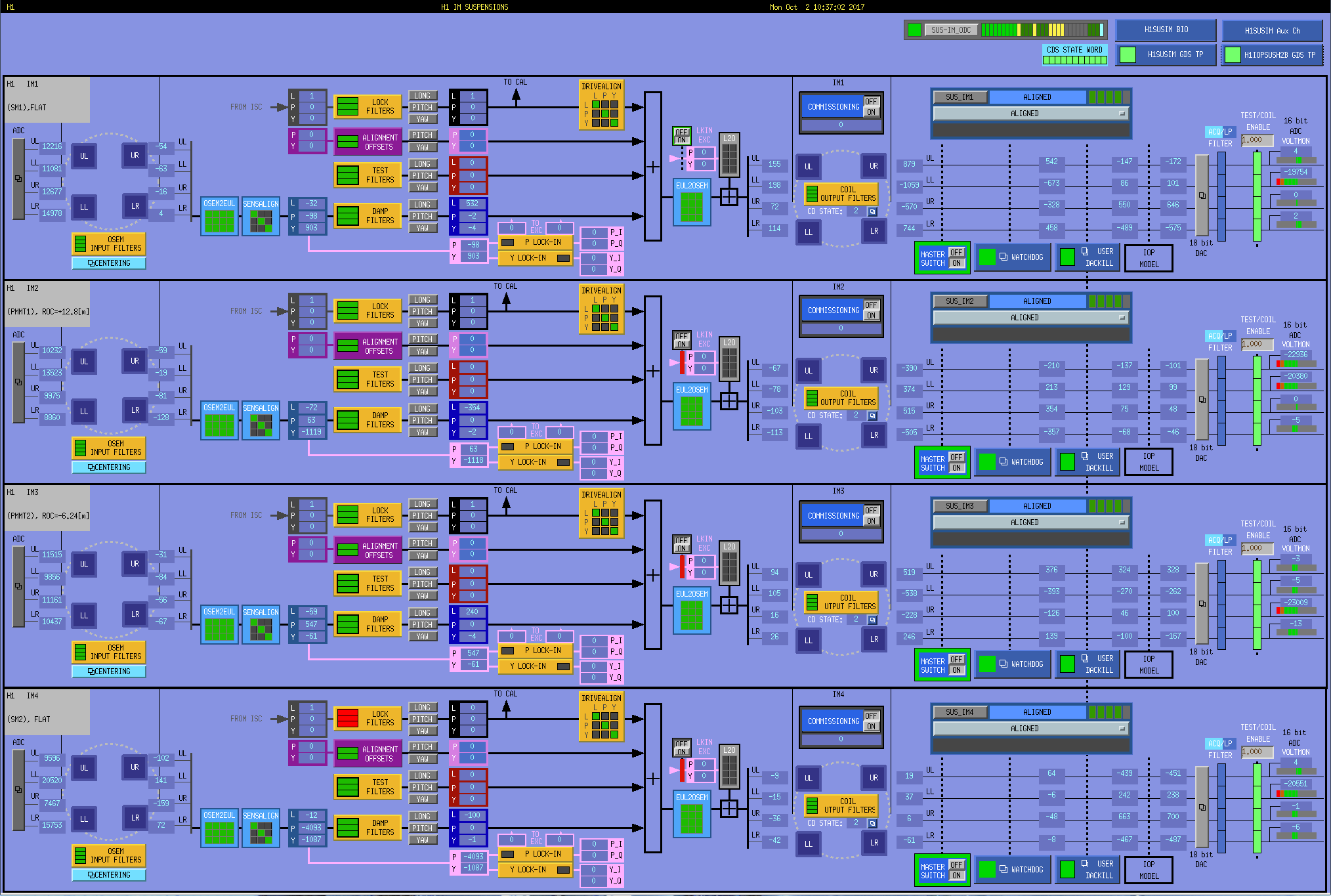
Task: Open IM4 Lock Filters red indicator block
Action: (x=348, y=718)
